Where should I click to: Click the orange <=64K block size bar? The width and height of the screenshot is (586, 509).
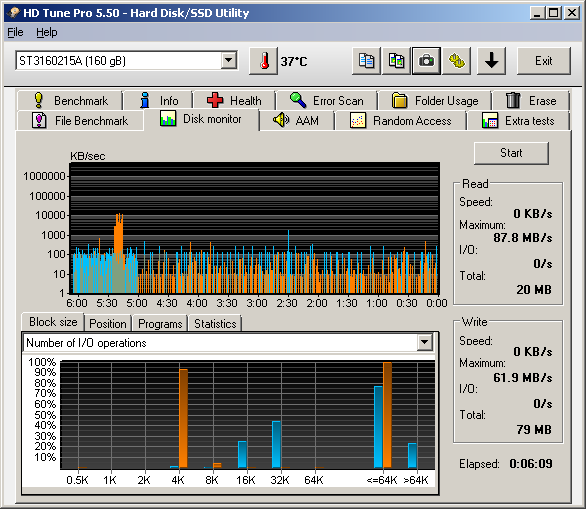click(x=387, y=414)
